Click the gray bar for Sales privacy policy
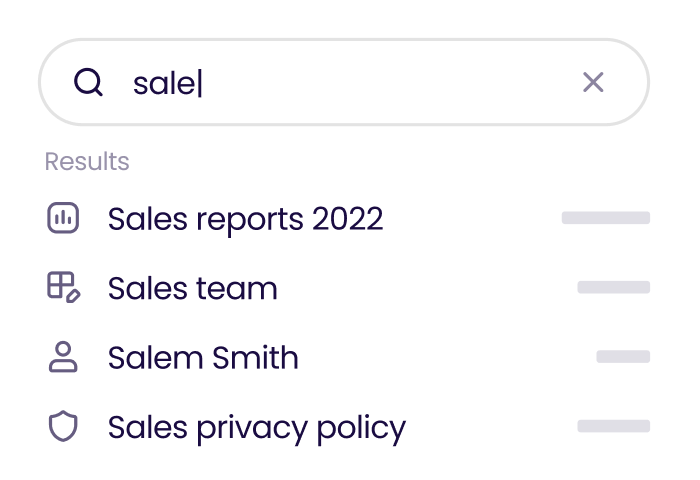Viewport: 700px width, 480px height. (x=613, y=427)
